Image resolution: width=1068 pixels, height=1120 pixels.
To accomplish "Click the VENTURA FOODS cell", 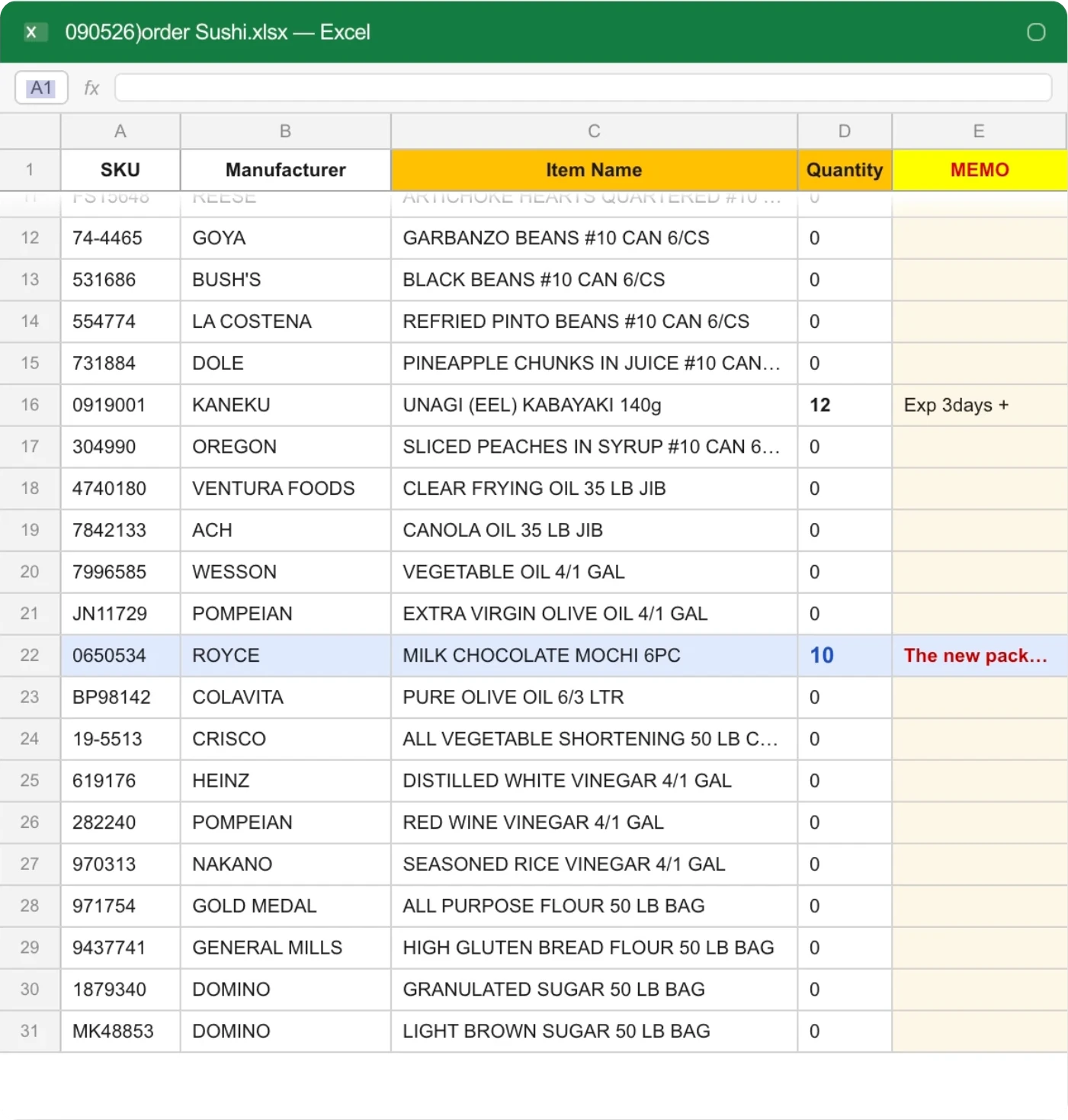I will point(286,489).
